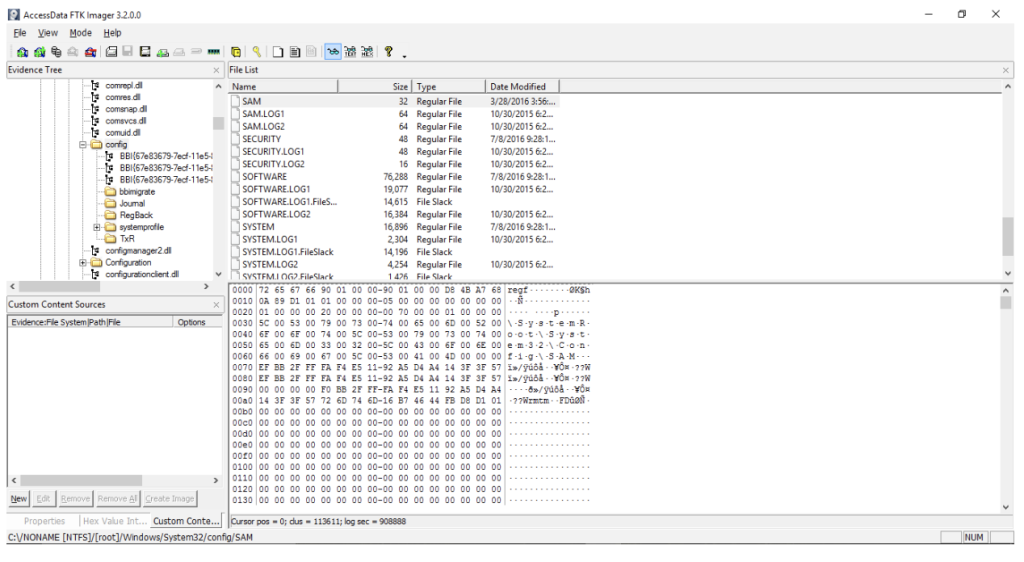
Task: Click the question mark help icon
Action: click(x=388, y=52)
